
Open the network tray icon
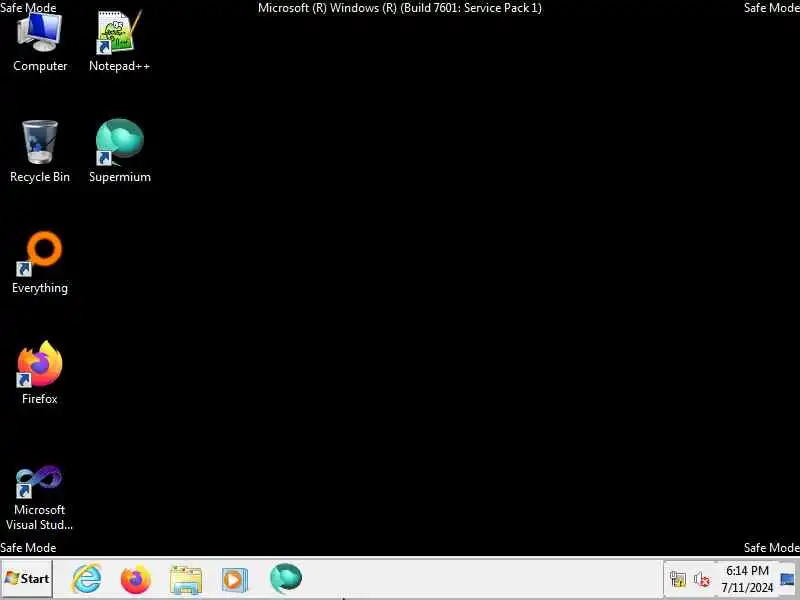[678, 579]
